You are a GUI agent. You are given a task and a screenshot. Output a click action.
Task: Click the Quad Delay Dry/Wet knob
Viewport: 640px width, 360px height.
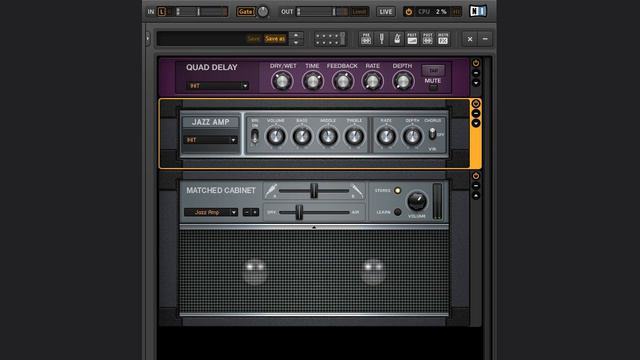pos(282,81)
